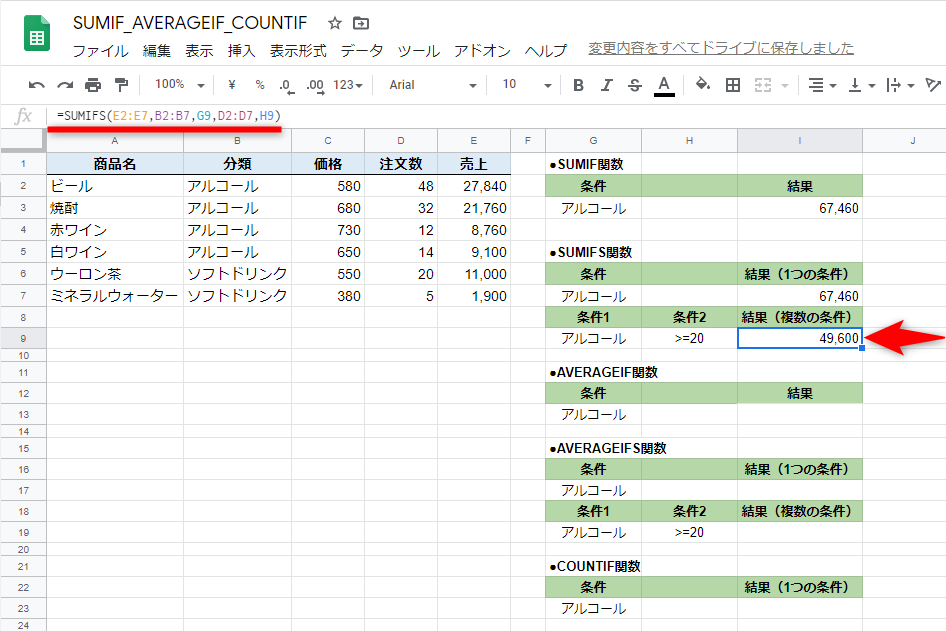This screenshot has width=946, height=631.
Task: Toggle strikethrough formatting
Action: click(633, 88)
